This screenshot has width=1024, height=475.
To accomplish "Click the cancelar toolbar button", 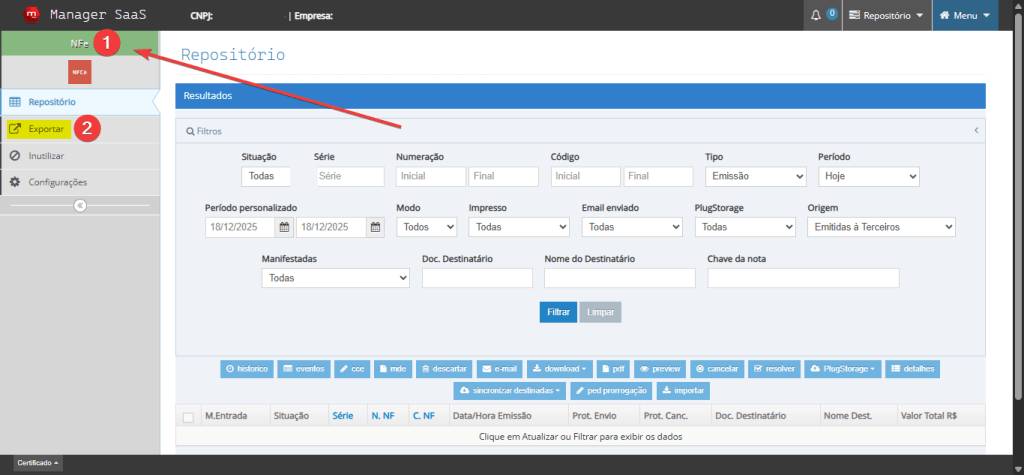I will [x=716, y=369].
